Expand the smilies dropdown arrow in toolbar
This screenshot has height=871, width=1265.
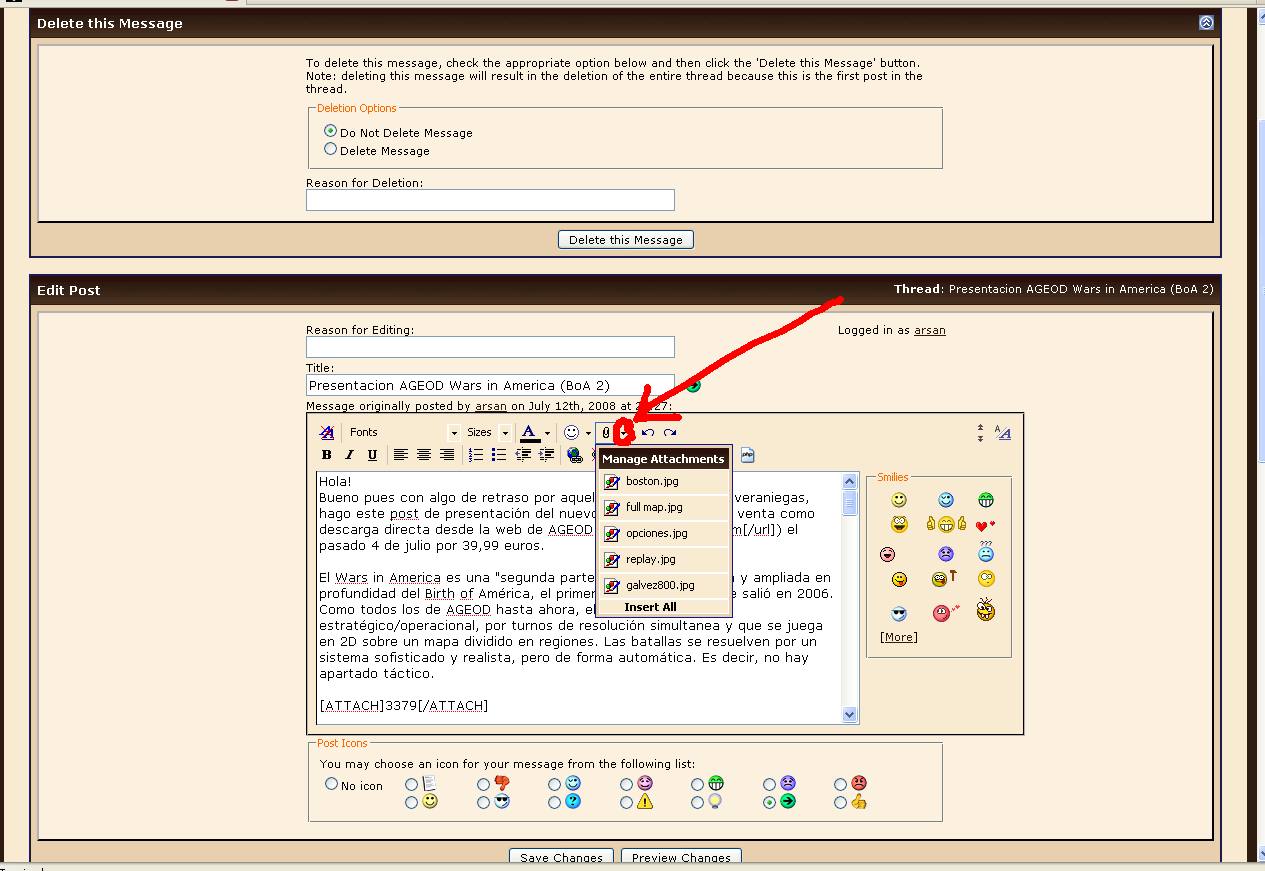pos(588,433)
